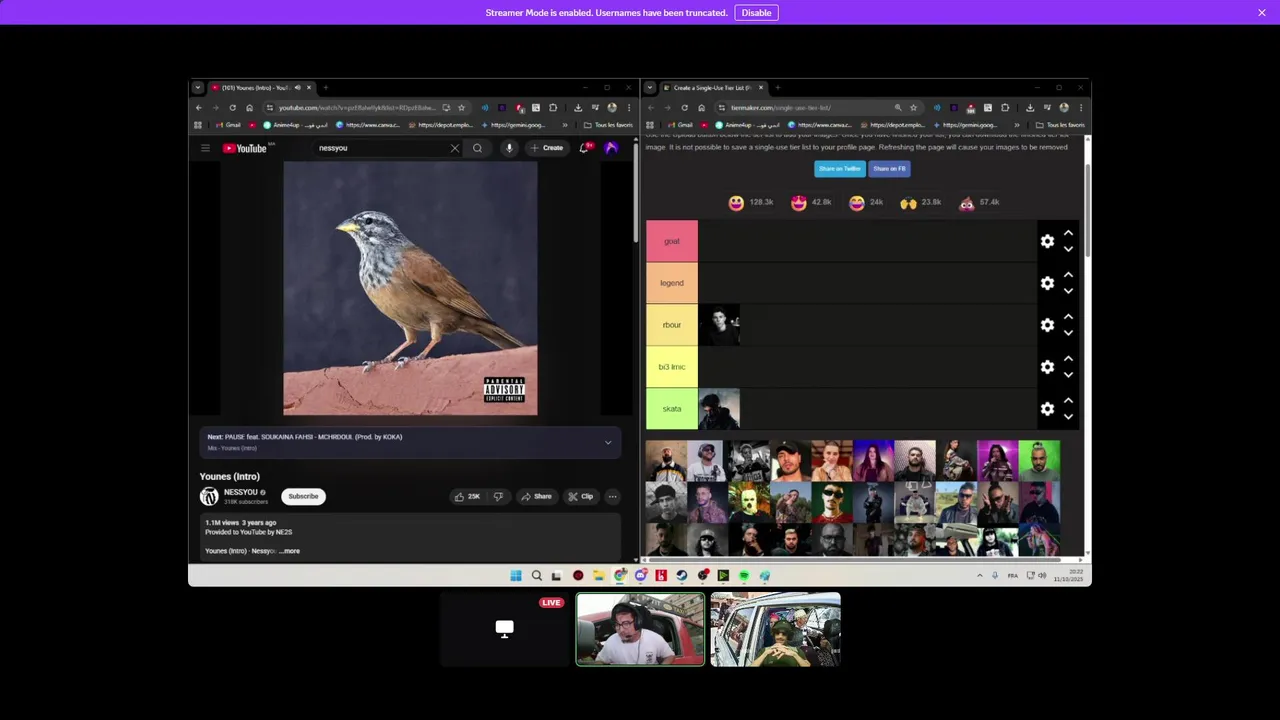Image resolution: width=1280 pixels, height=720 pixels.
Task: Select the green 'skata' tier label
Action: (672, 409)
